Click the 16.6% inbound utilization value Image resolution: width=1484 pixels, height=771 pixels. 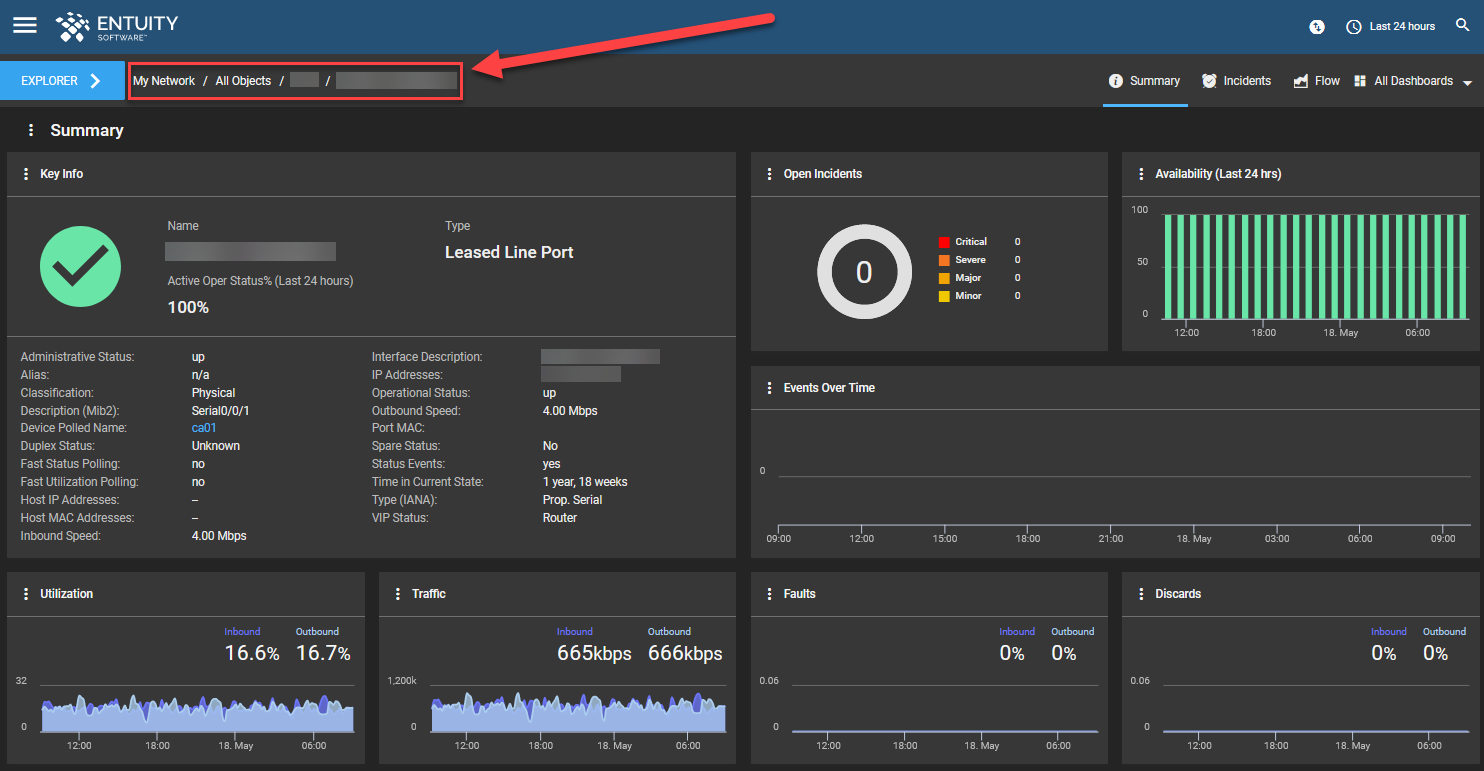(252, 654)
